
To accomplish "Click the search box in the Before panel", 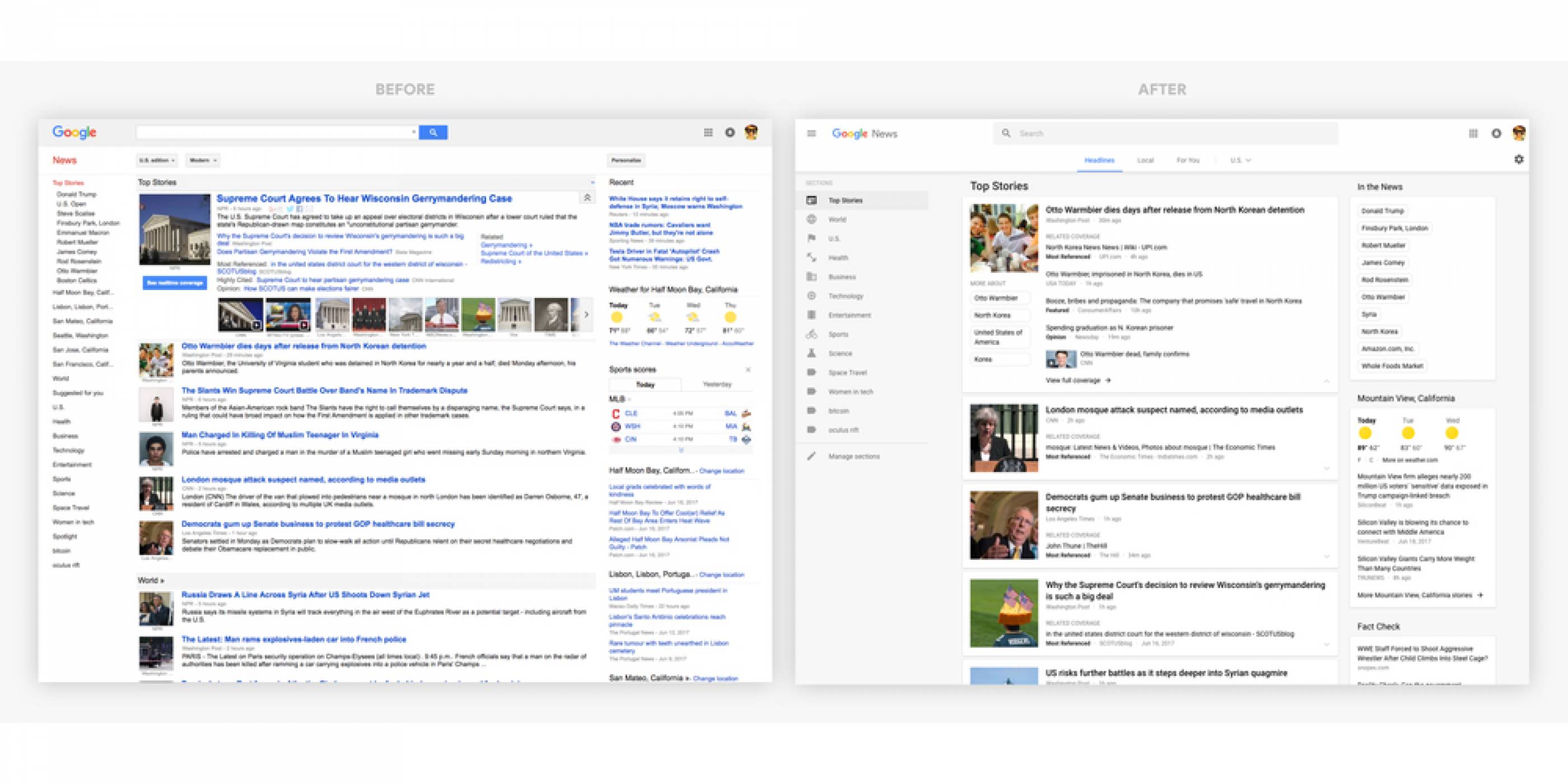I will pyautogui.click(x=277, y=132).
